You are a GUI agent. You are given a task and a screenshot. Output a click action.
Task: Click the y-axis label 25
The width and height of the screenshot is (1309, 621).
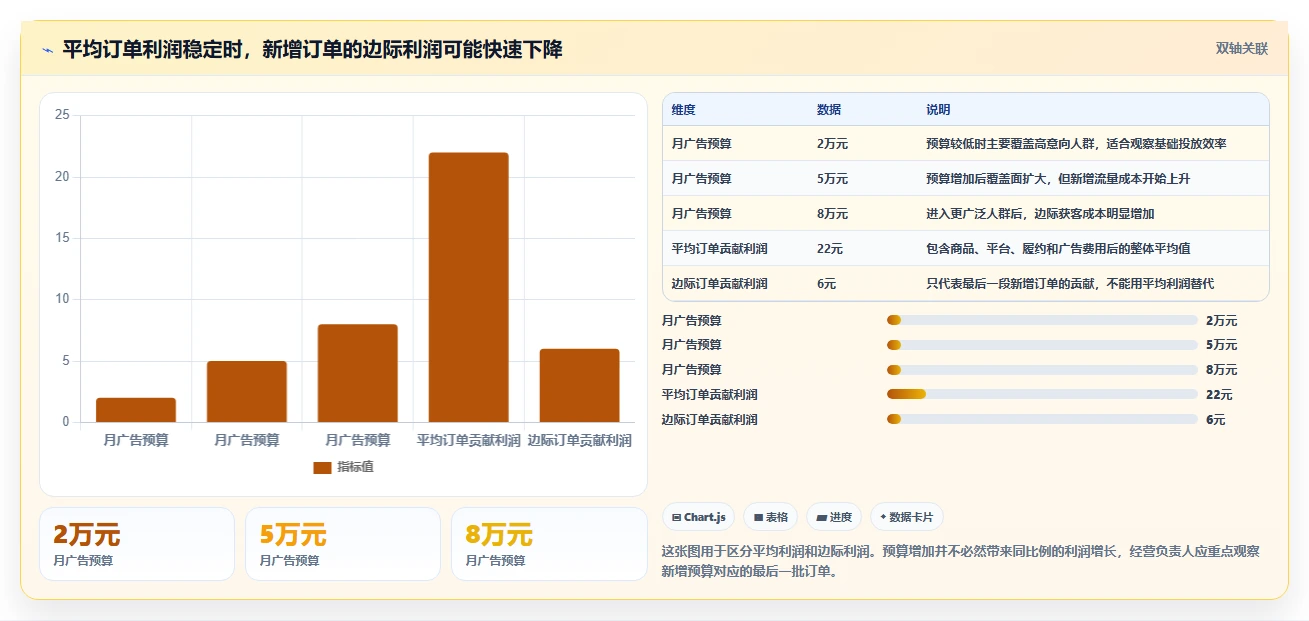[62, 115]
